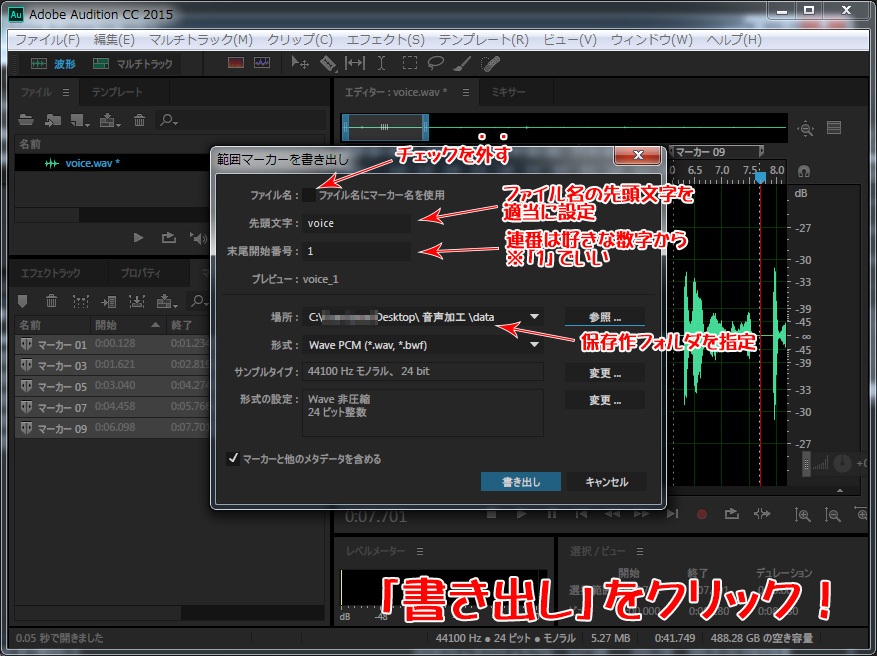
Task: Switch to the プロパティ tab
Action: [x=141, y=273]
